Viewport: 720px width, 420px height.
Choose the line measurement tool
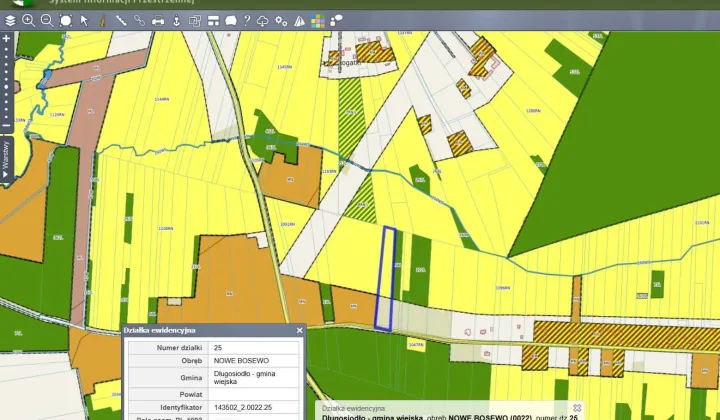pyautogui.click(x=121, y=20)
